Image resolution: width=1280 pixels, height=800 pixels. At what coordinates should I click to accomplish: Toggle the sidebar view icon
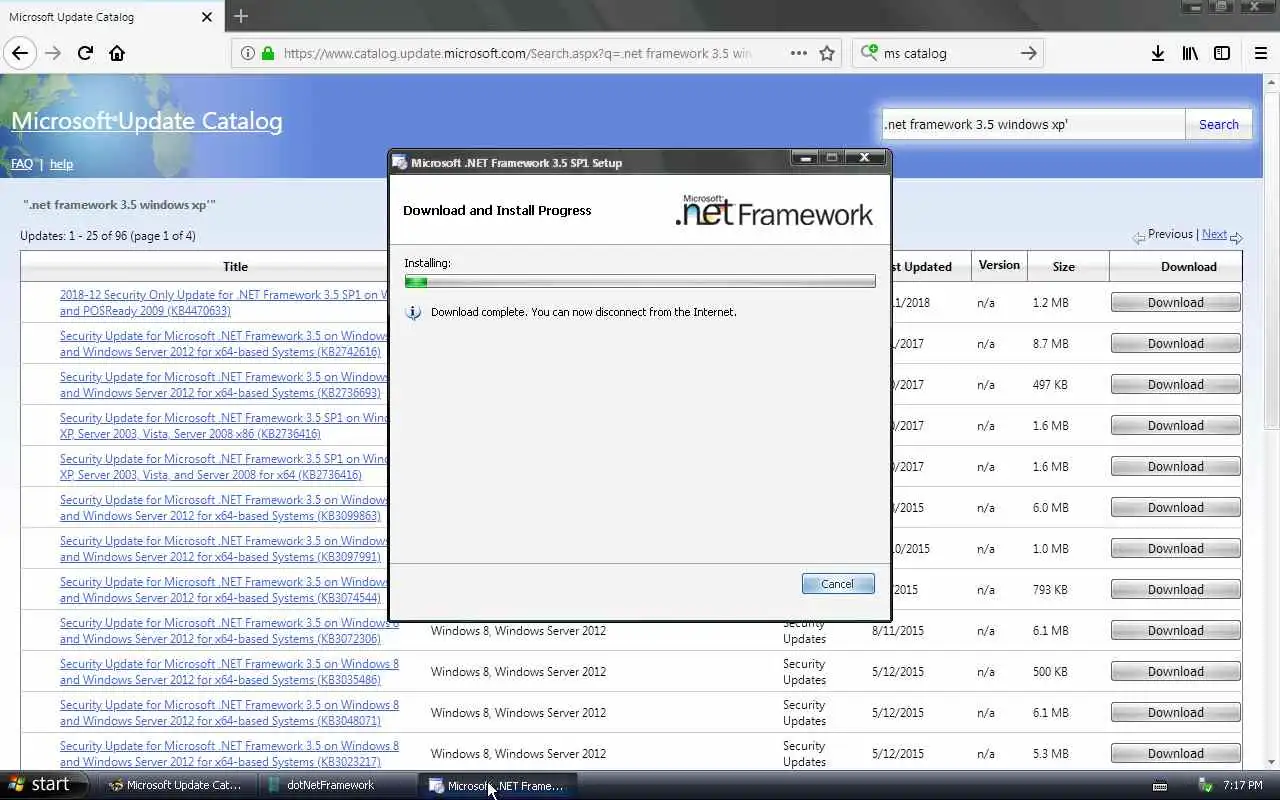[x=1222, y=53]
